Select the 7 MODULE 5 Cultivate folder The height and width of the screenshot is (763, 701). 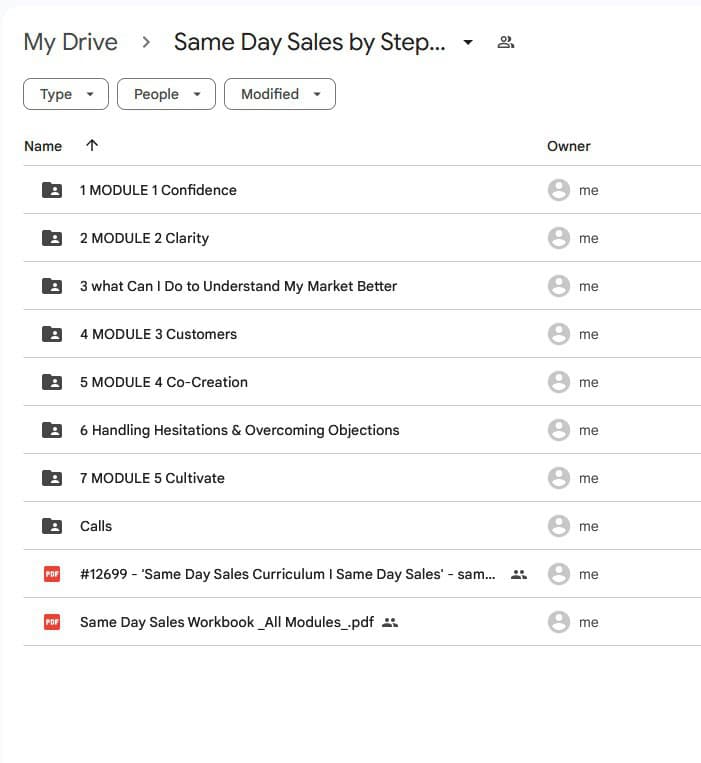152,478
